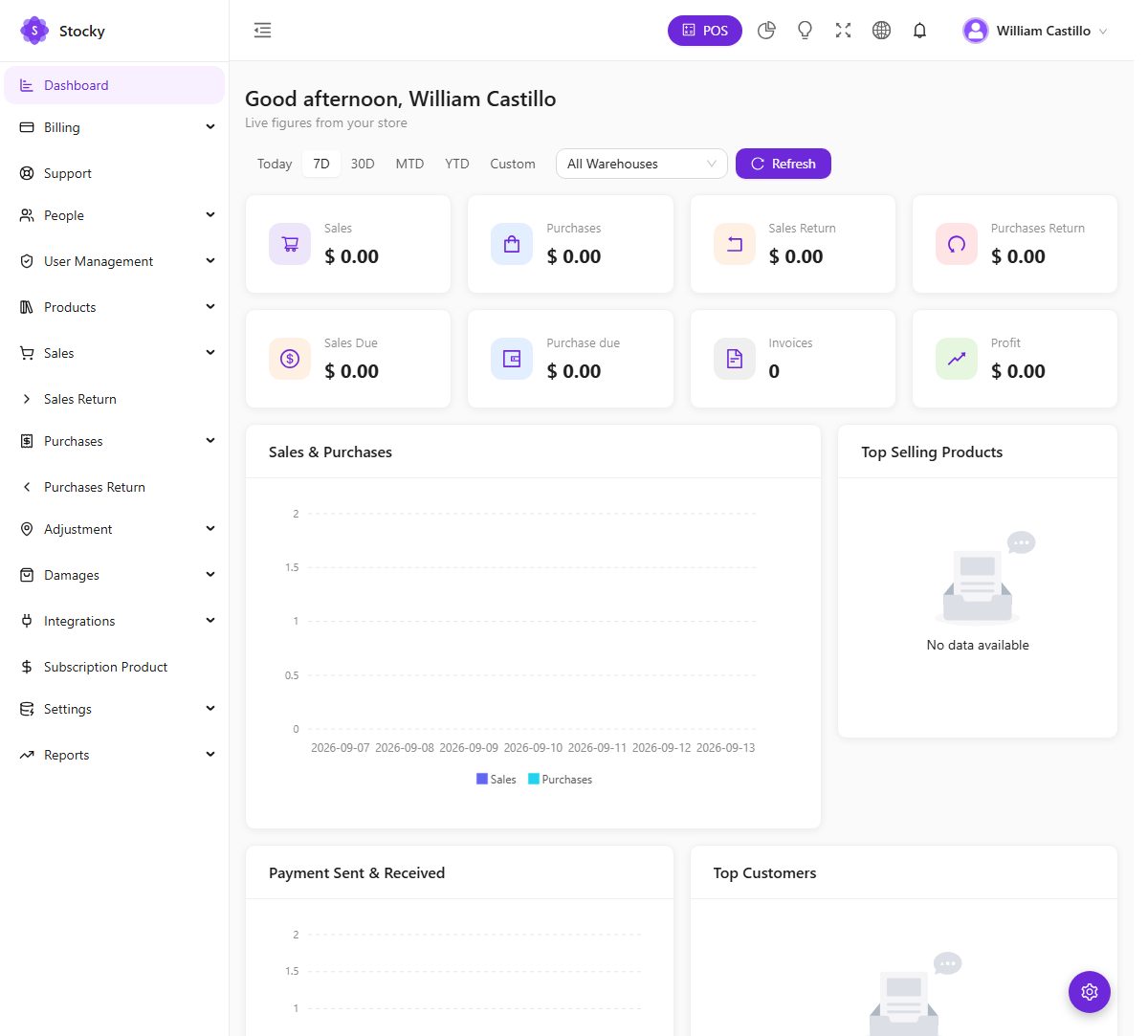Screen dimensions: 1148x1036
Task: Open the POS button
Action: pos(705,31)
